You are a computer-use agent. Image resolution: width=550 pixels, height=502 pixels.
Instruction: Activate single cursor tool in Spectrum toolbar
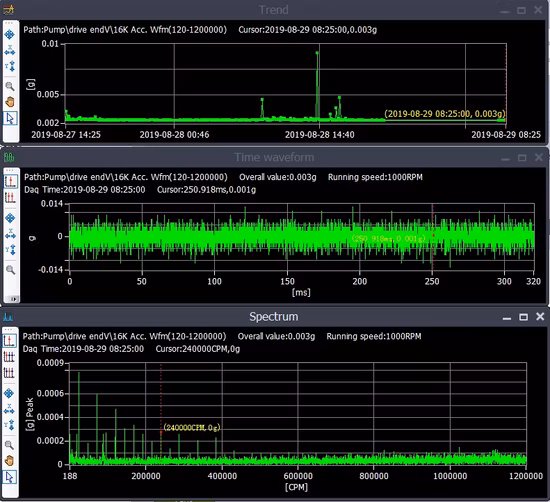9,341
